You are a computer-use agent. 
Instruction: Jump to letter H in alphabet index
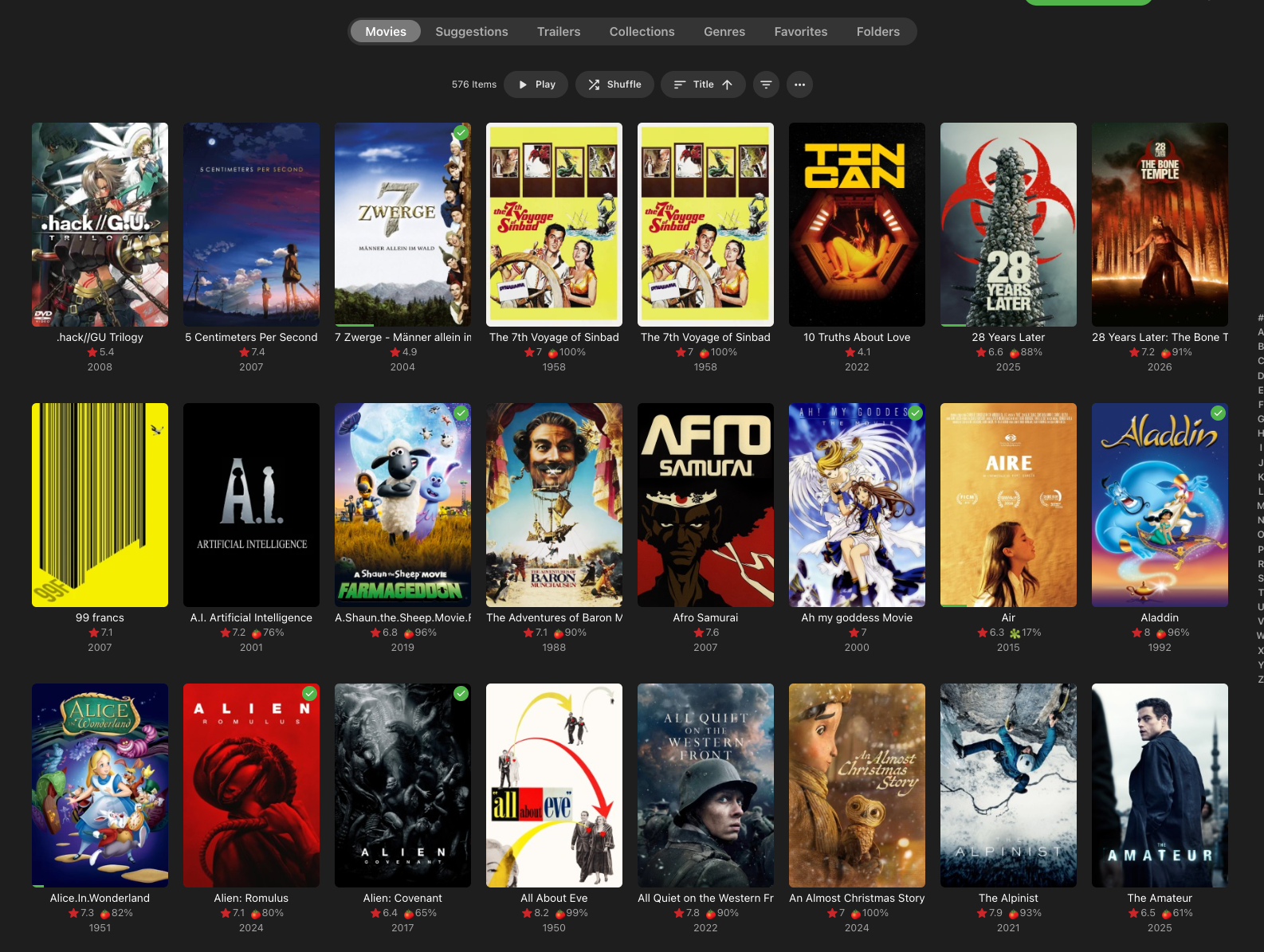click(x=1260, y=433)
